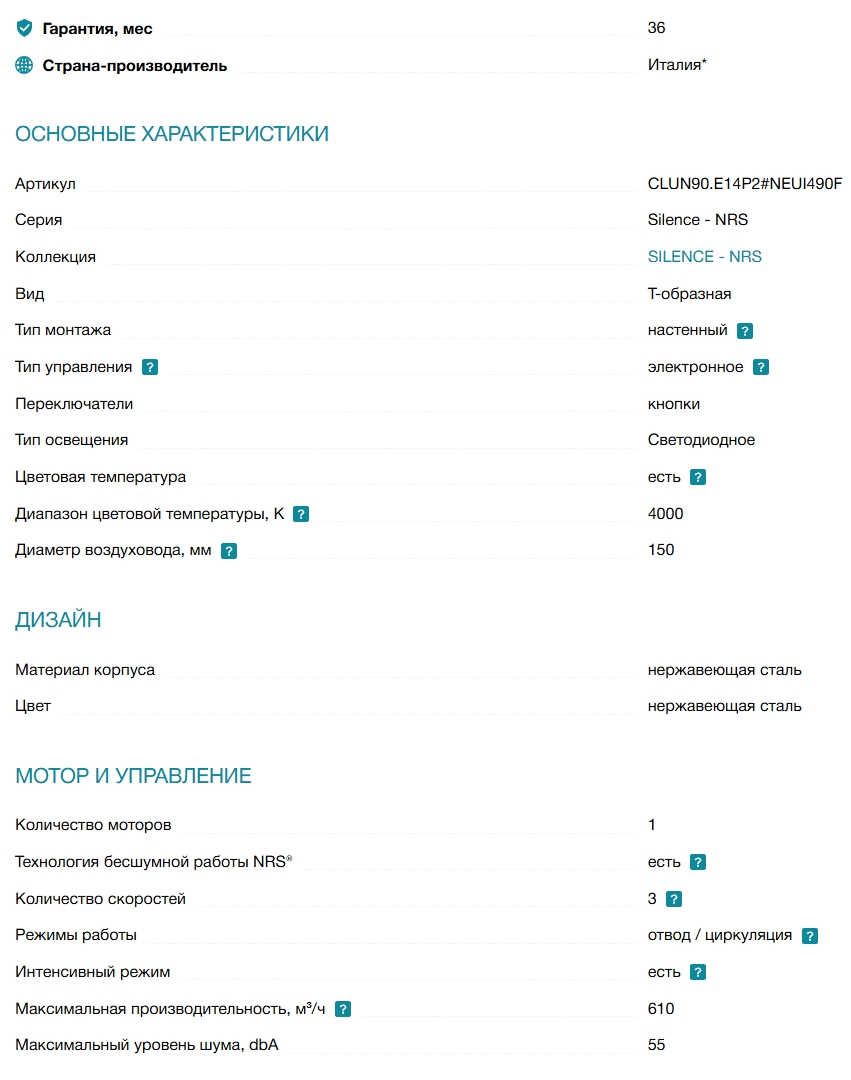
Task: Click help icon beside Максимальная производительность
Action: coord(343,1009)
